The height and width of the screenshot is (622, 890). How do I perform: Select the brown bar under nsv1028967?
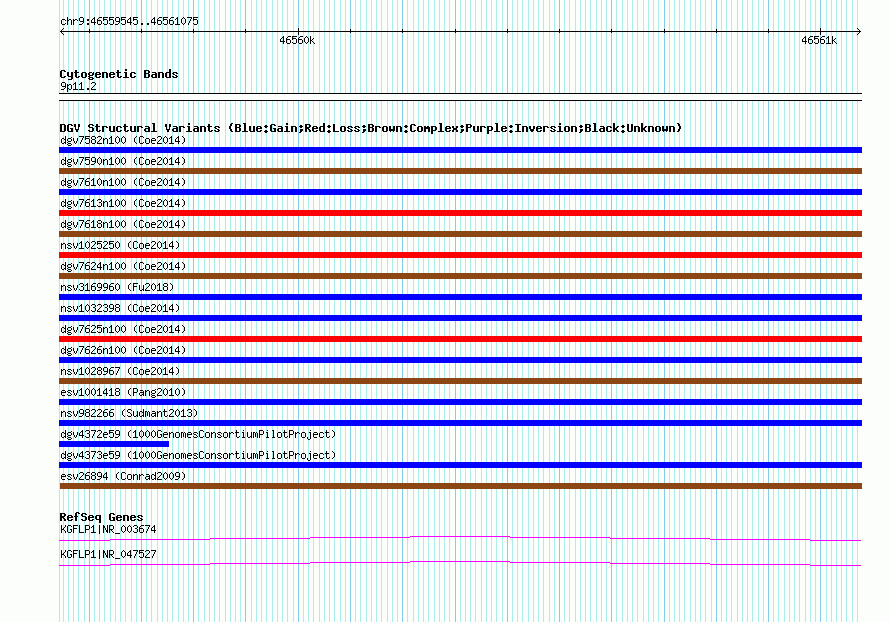pos(460,381)
